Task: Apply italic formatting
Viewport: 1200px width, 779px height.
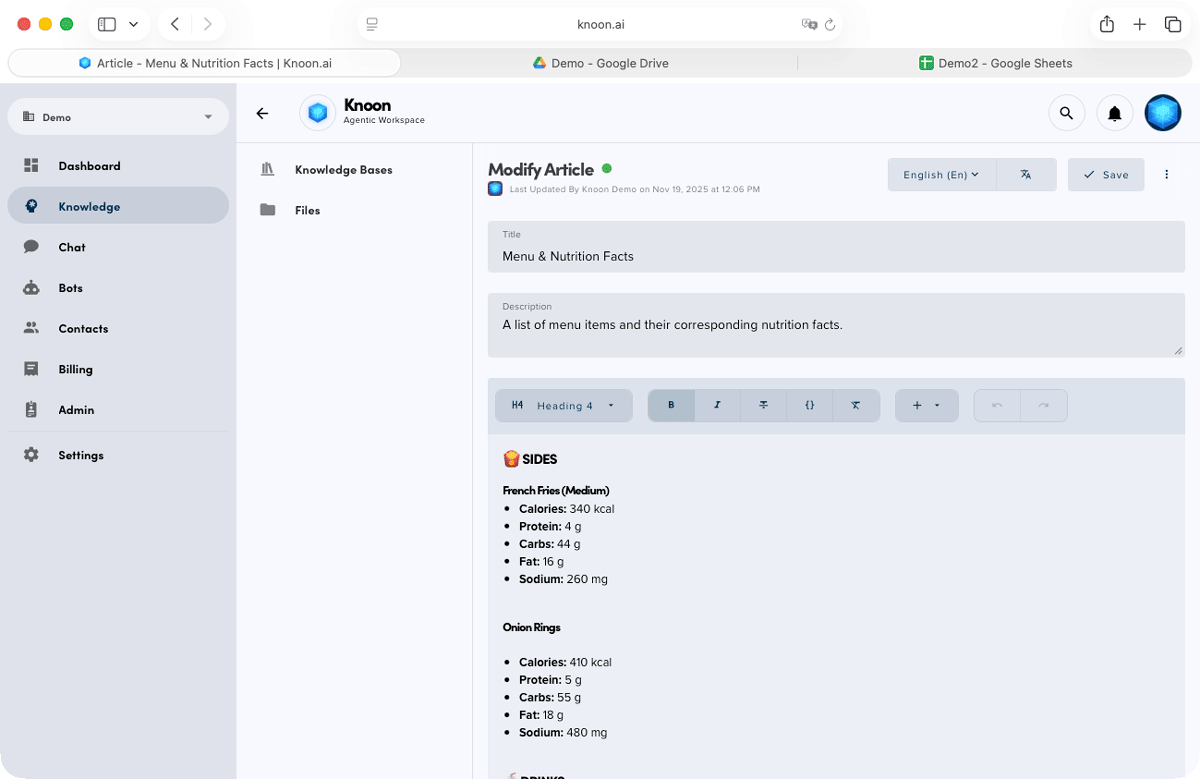Action: click(x=717, y=405)
